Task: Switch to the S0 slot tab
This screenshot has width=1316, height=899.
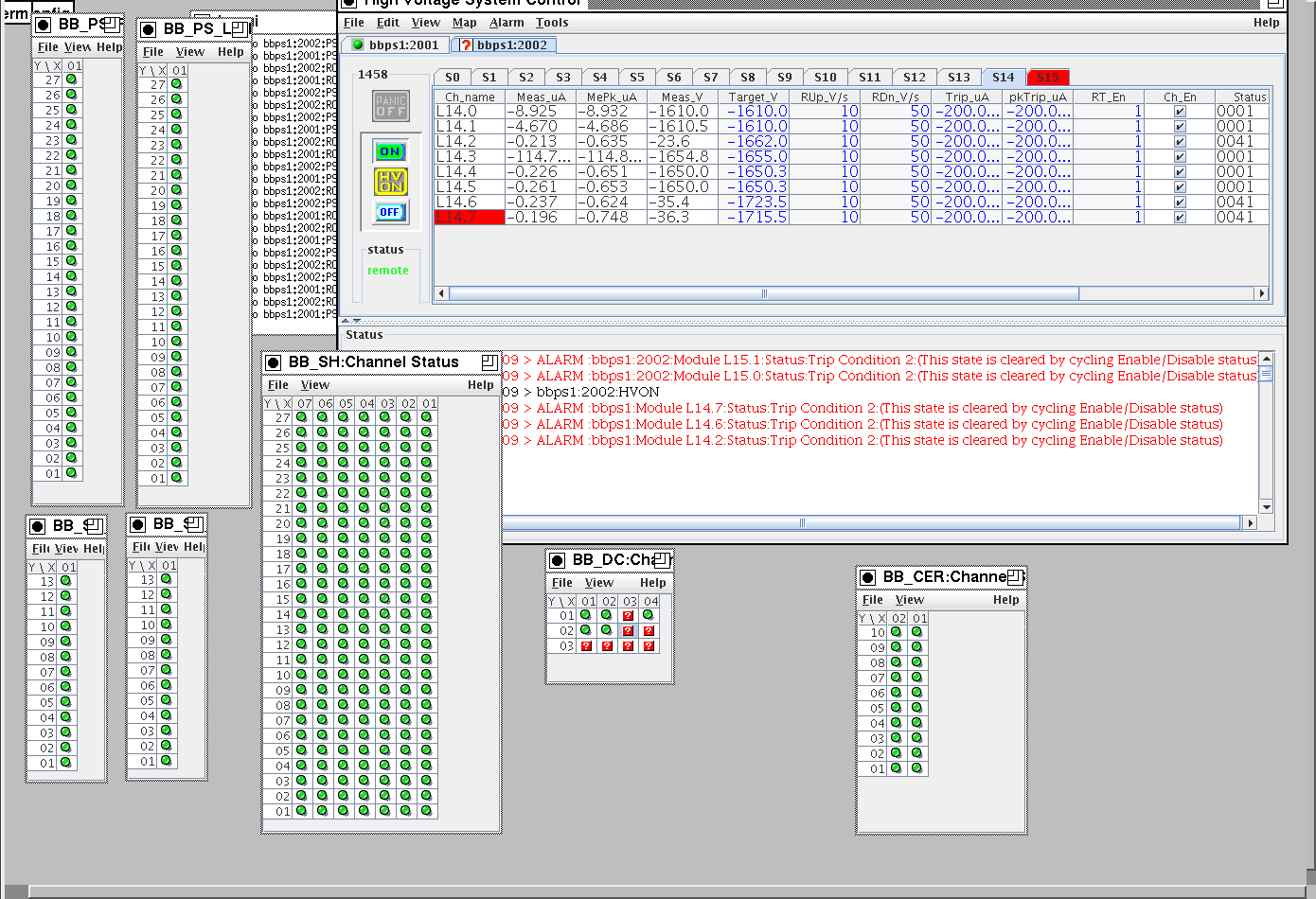Action: (x=453, y=78)
